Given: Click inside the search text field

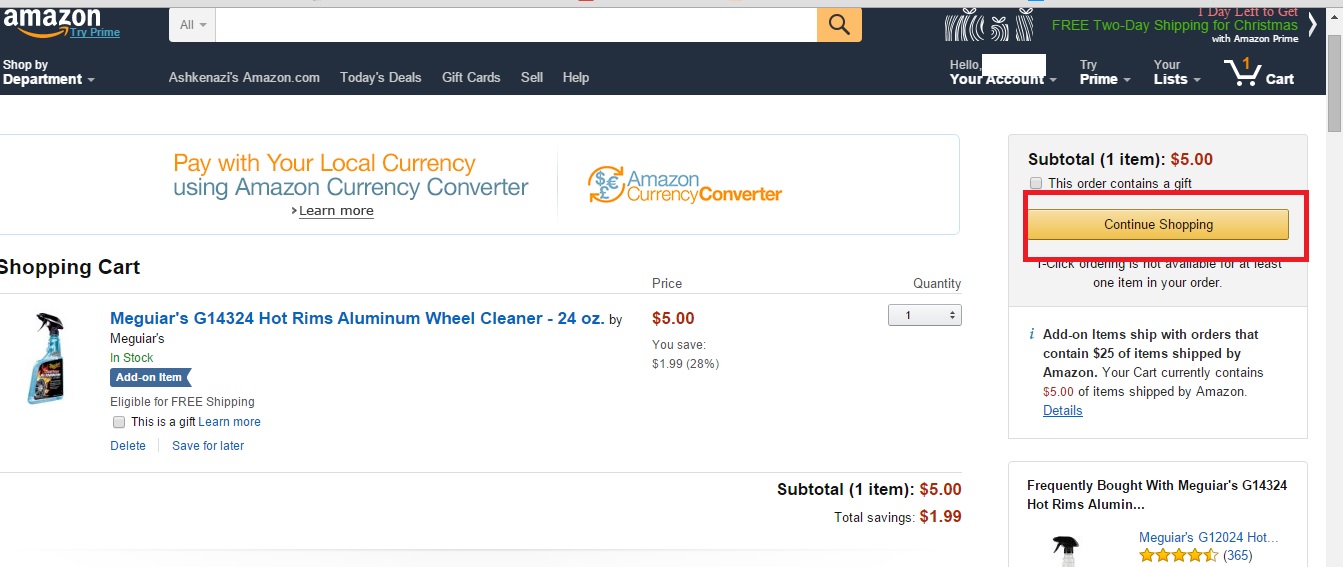Looking at the screenshot, I should pos(515,25).
